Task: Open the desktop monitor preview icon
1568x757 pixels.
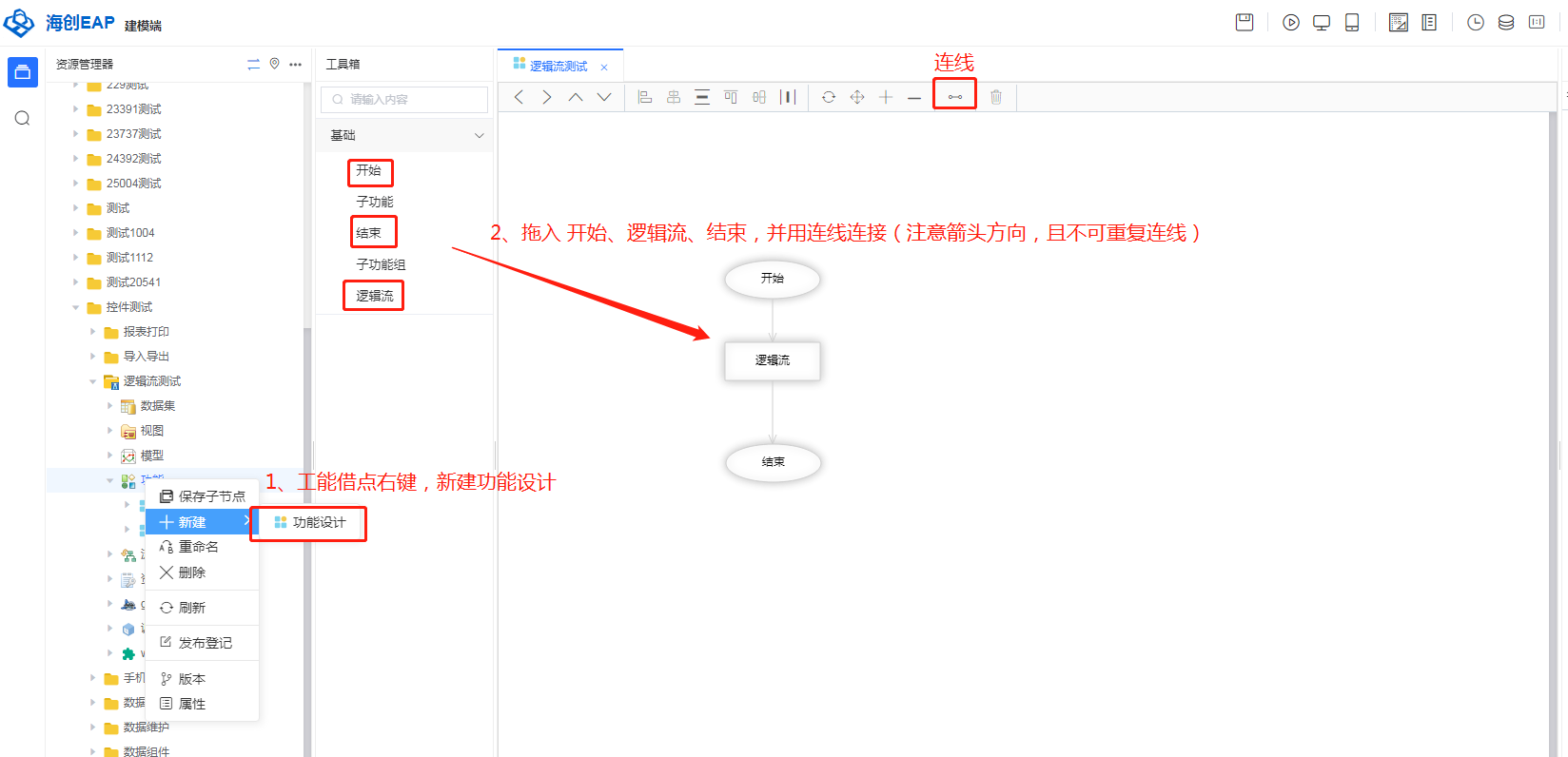Action: click(1322, 23)
